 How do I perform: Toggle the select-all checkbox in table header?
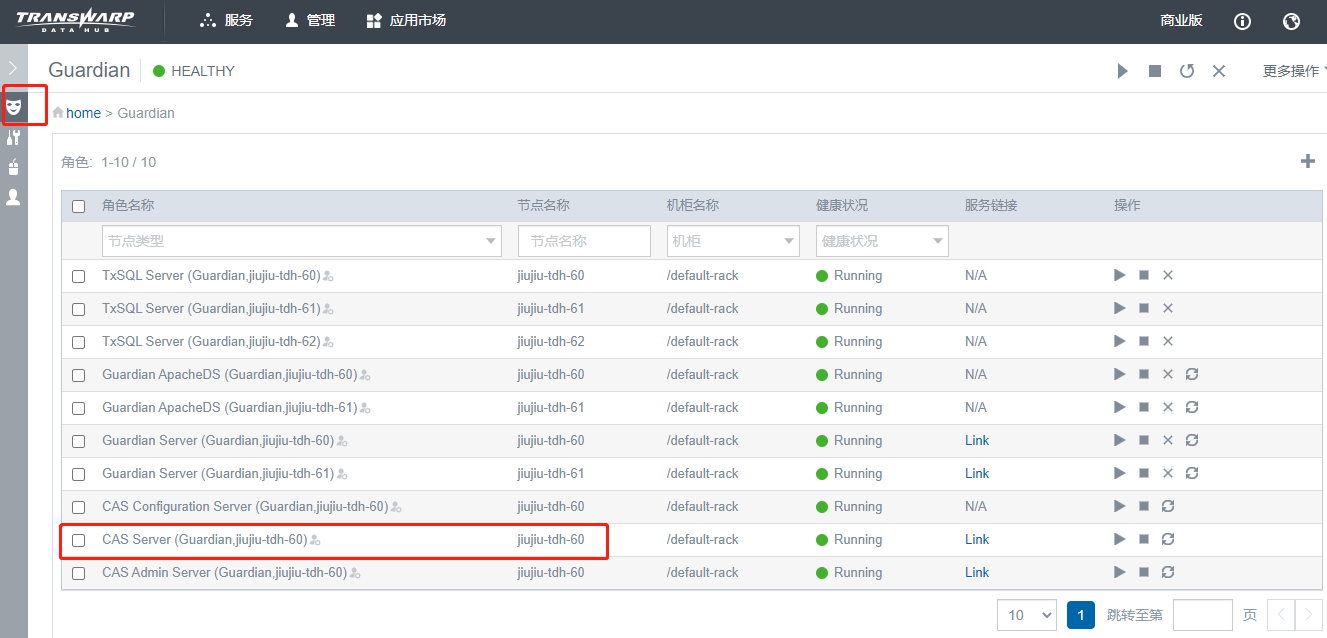79,206
